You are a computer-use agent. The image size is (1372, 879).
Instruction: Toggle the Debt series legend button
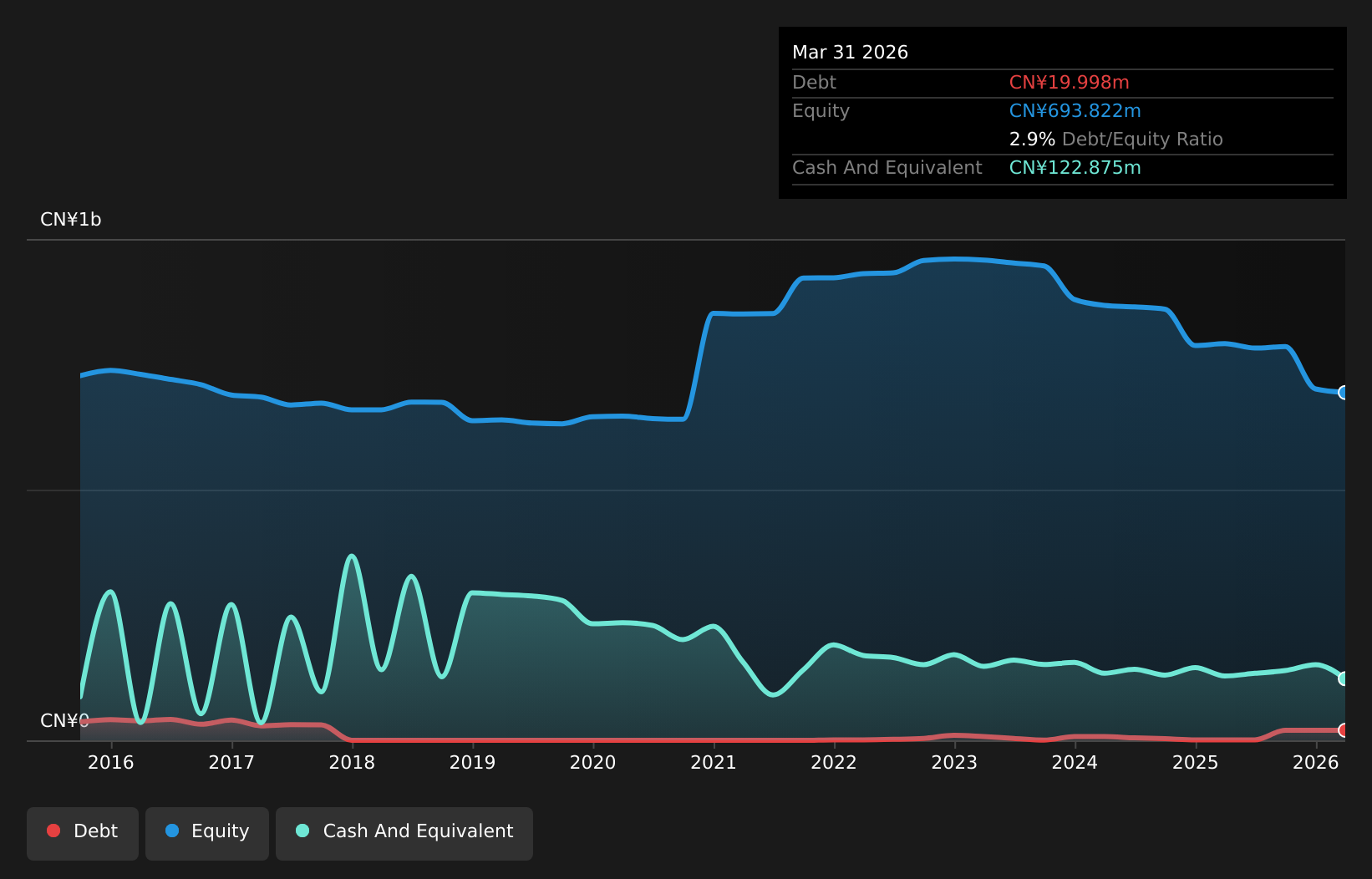pos(83,833)
